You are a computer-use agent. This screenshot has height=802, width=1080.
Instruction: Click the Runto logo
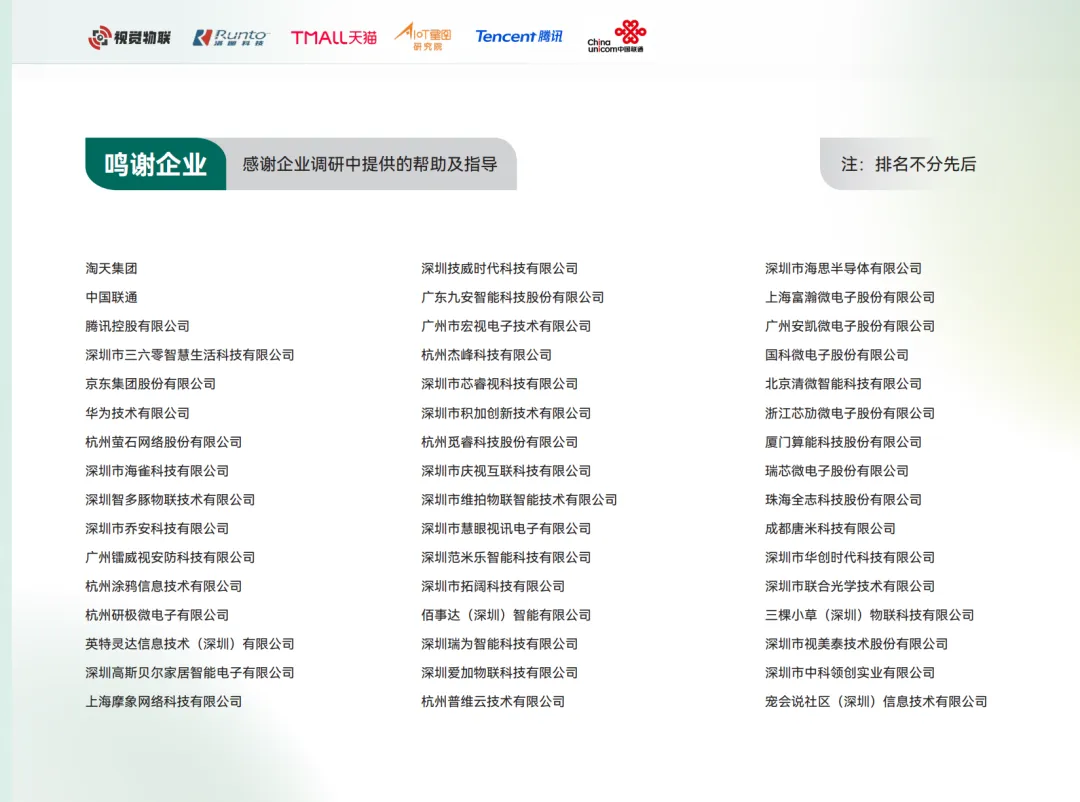coord(231,37)
